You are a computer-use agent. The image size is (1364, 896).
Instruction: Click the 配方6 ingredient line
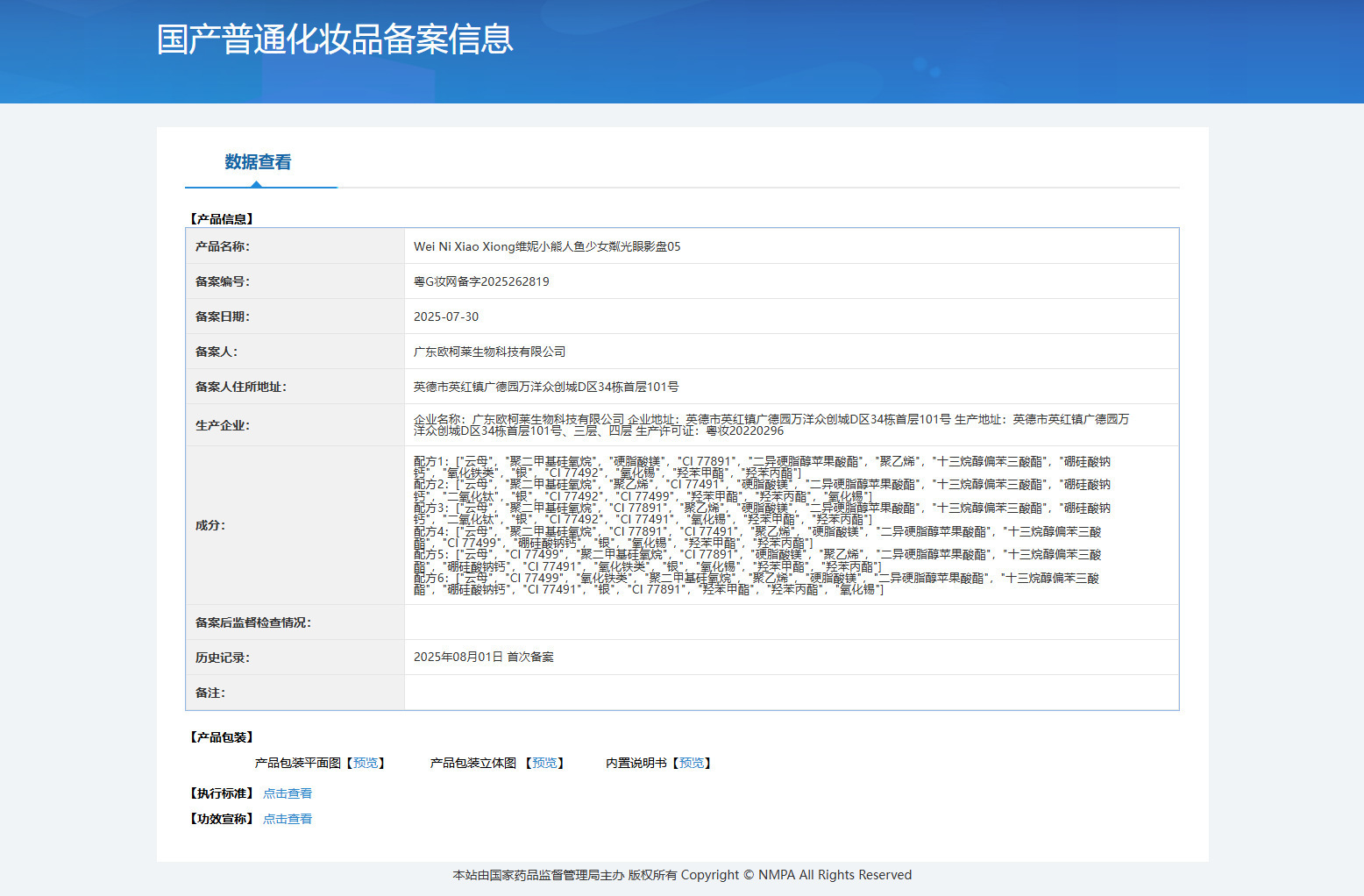[x=756, y=584]
